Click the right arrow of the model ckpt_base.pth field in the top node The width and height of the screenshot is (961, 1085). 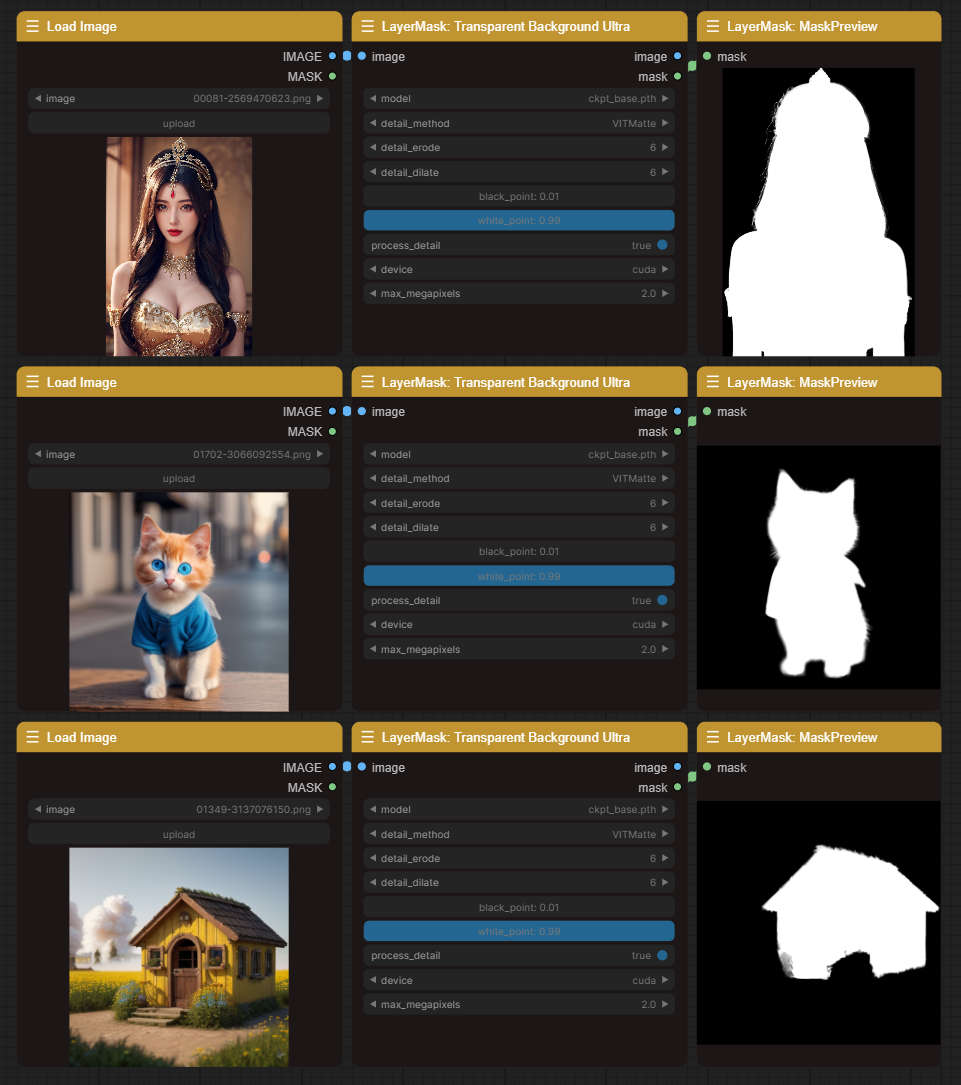pyautogui.click(x=666, y=99)
